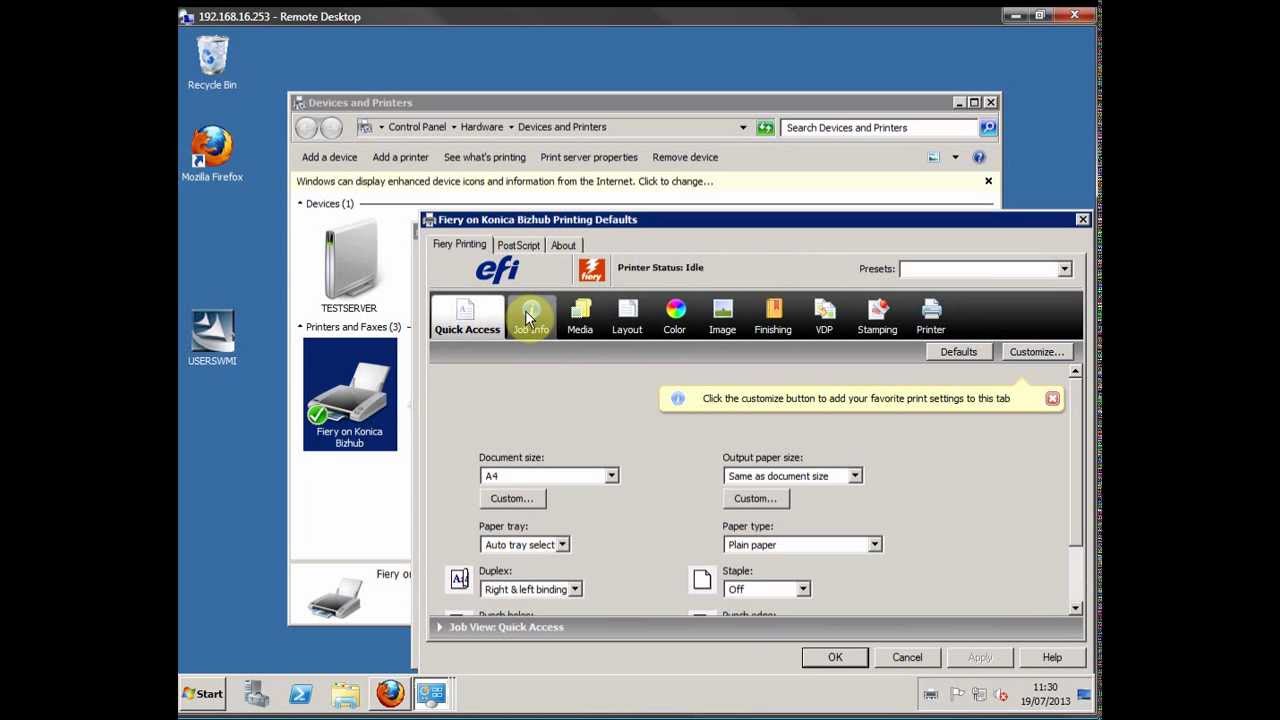The image size is (1280, 720).
Task: Open Server Manager icon in taskbar
Action: pyautogui.click(x=257, y=693)
